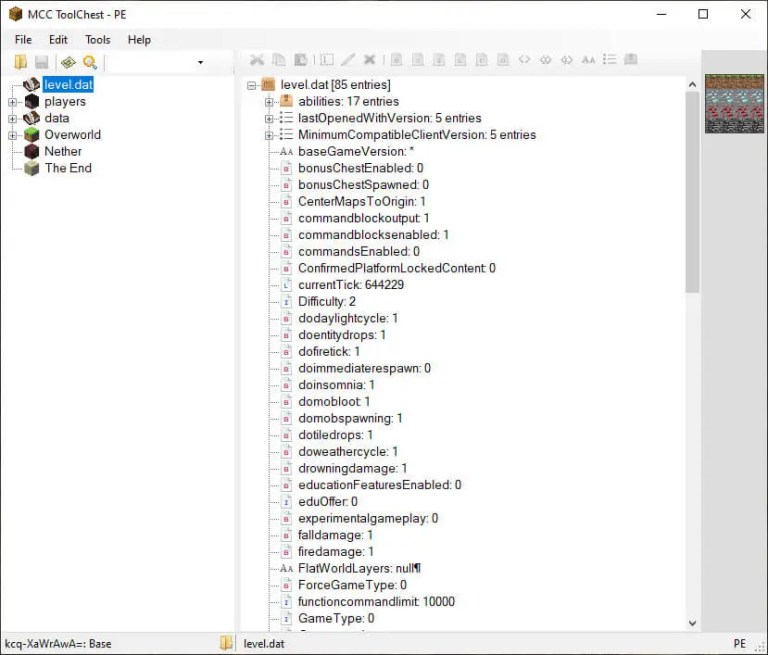Image resolution: width=768 pixels, height=655 pixels.
Task: Open the toolbar combo box dropdown arrow
Action: point(200,62)
